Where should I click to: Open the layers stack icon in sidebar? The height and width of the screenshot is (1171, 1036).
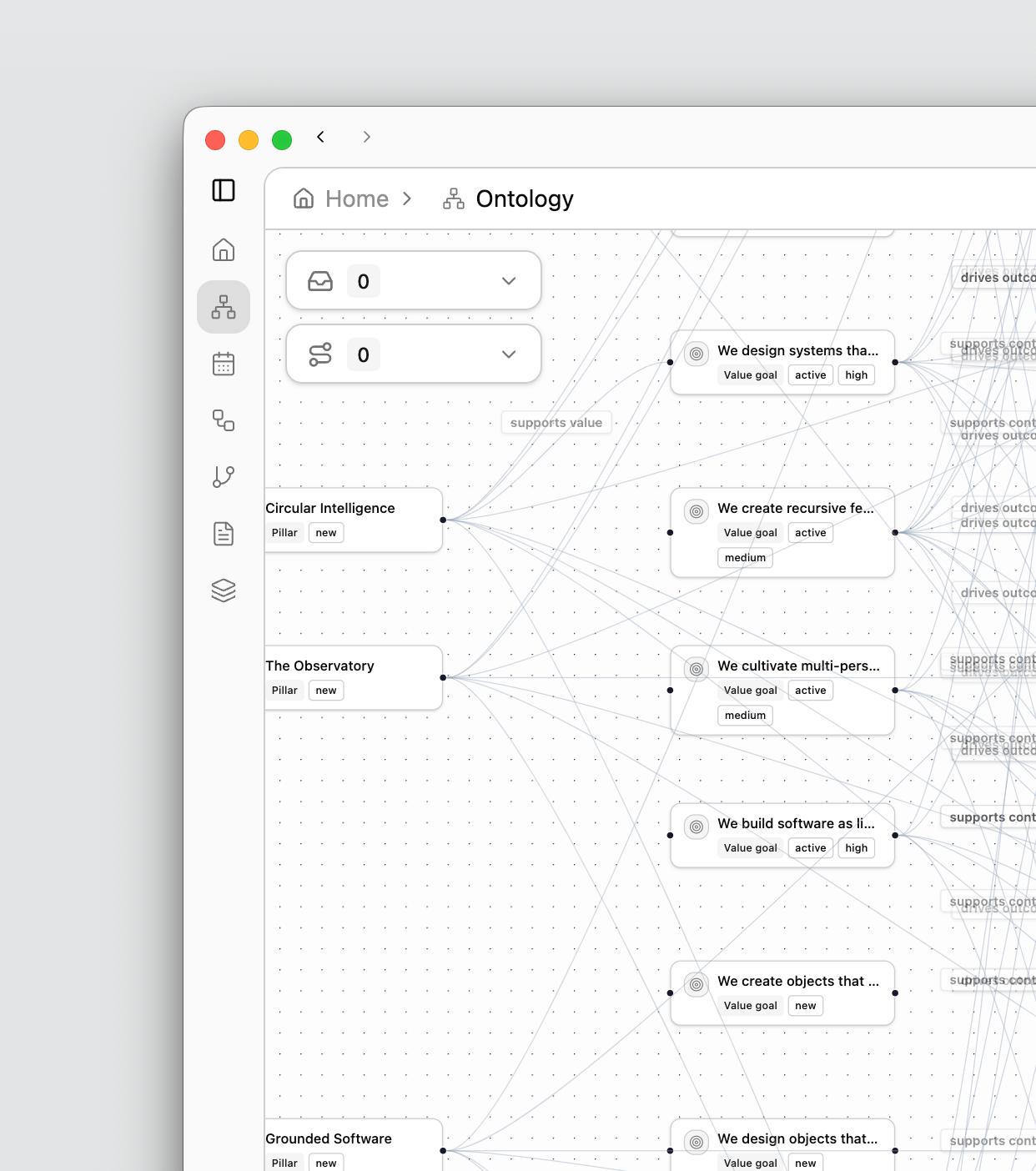[224, 591]
